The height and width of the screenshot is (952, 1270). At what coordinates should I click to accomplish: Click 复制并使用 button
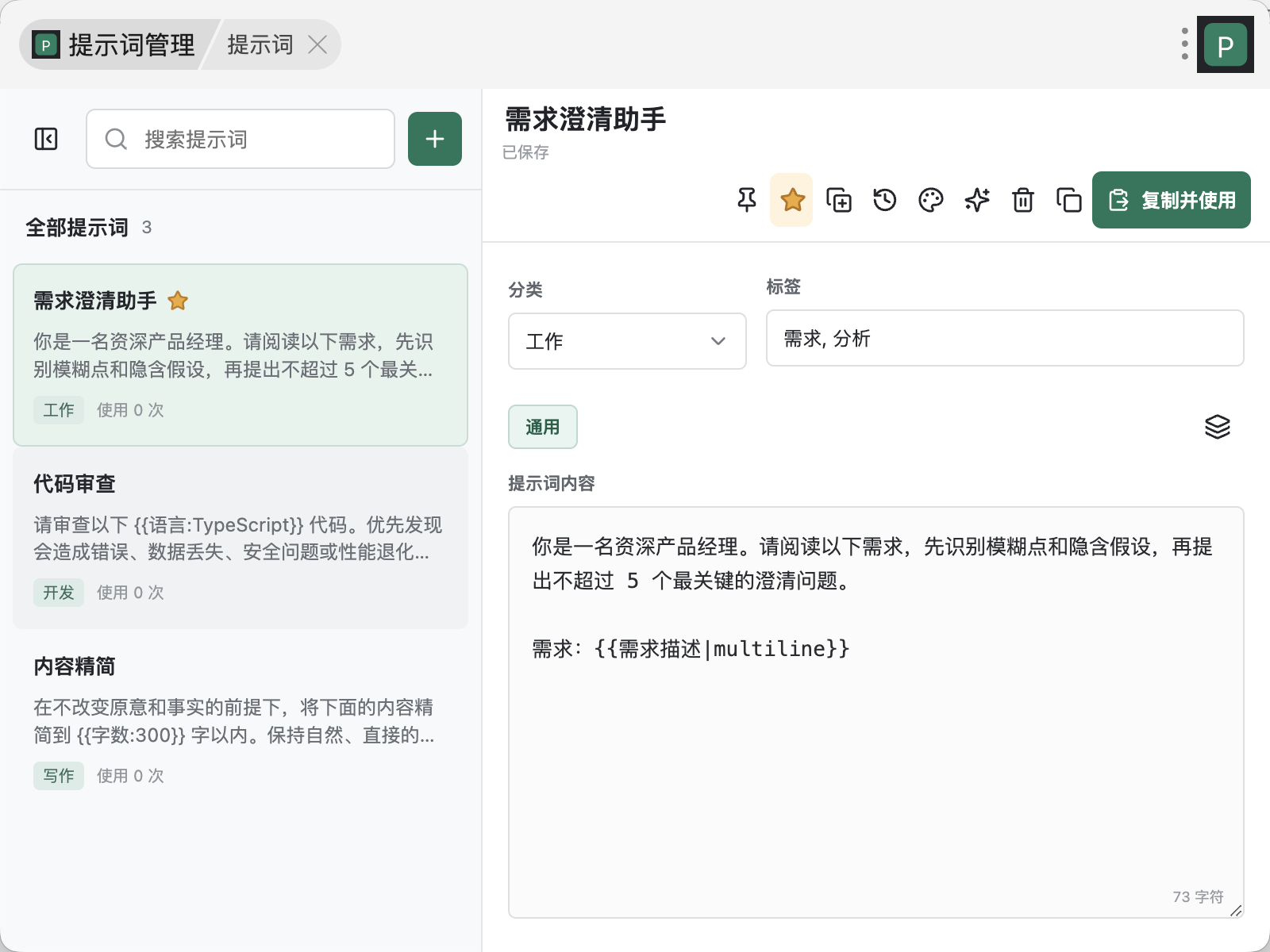pos(1172,200)
